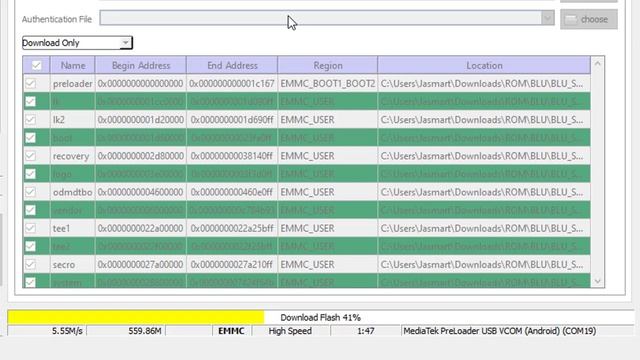Uncheck the odmdtbo partition checkbox
This screenshot has width=640, height=360.
coord(31,192)
